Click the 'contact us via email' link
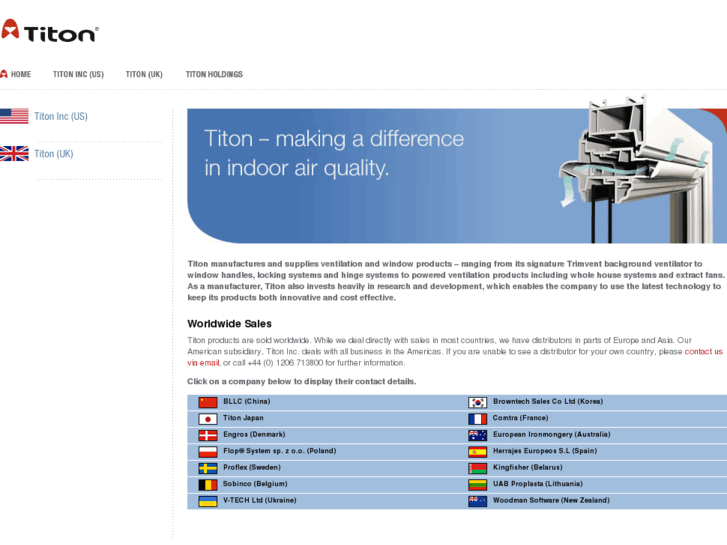Viewport: 727px width, 545px height. [703, 352]
